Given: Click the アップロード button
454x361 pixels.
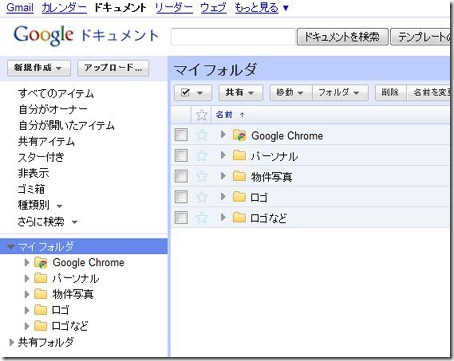Looking at the screenshot, I should pyautogui.click(x=113, y=68).
